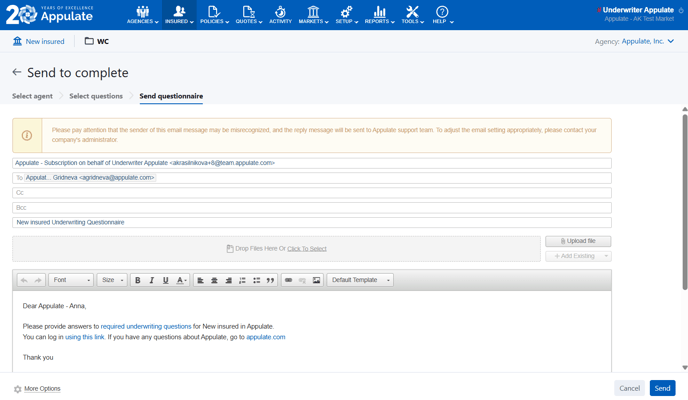
Task: Select the Send questionnaire step
Action: (171, 96)
